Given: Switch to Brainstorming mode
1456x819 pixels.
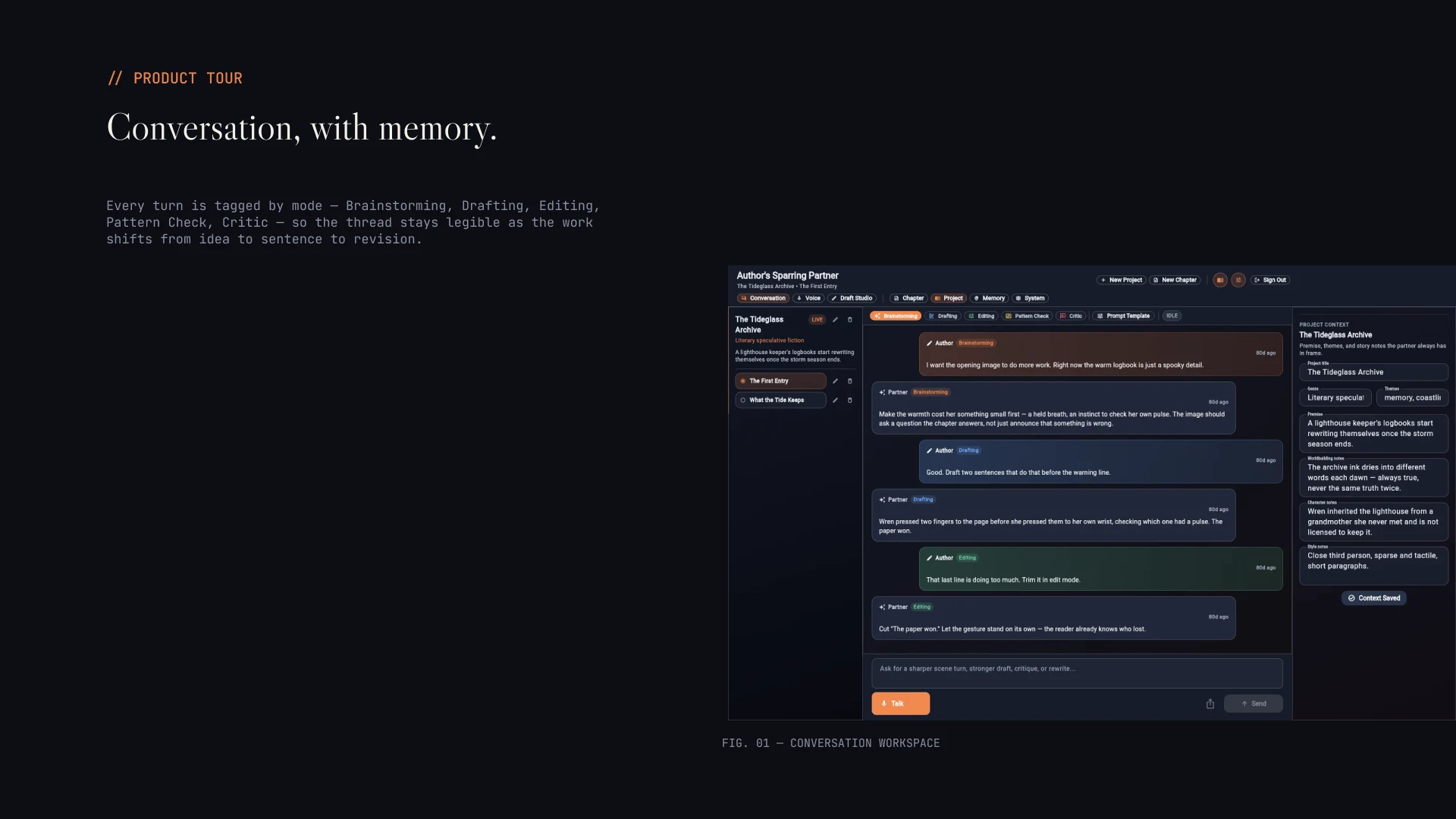Looking at the screenshot, I should 896,316.
